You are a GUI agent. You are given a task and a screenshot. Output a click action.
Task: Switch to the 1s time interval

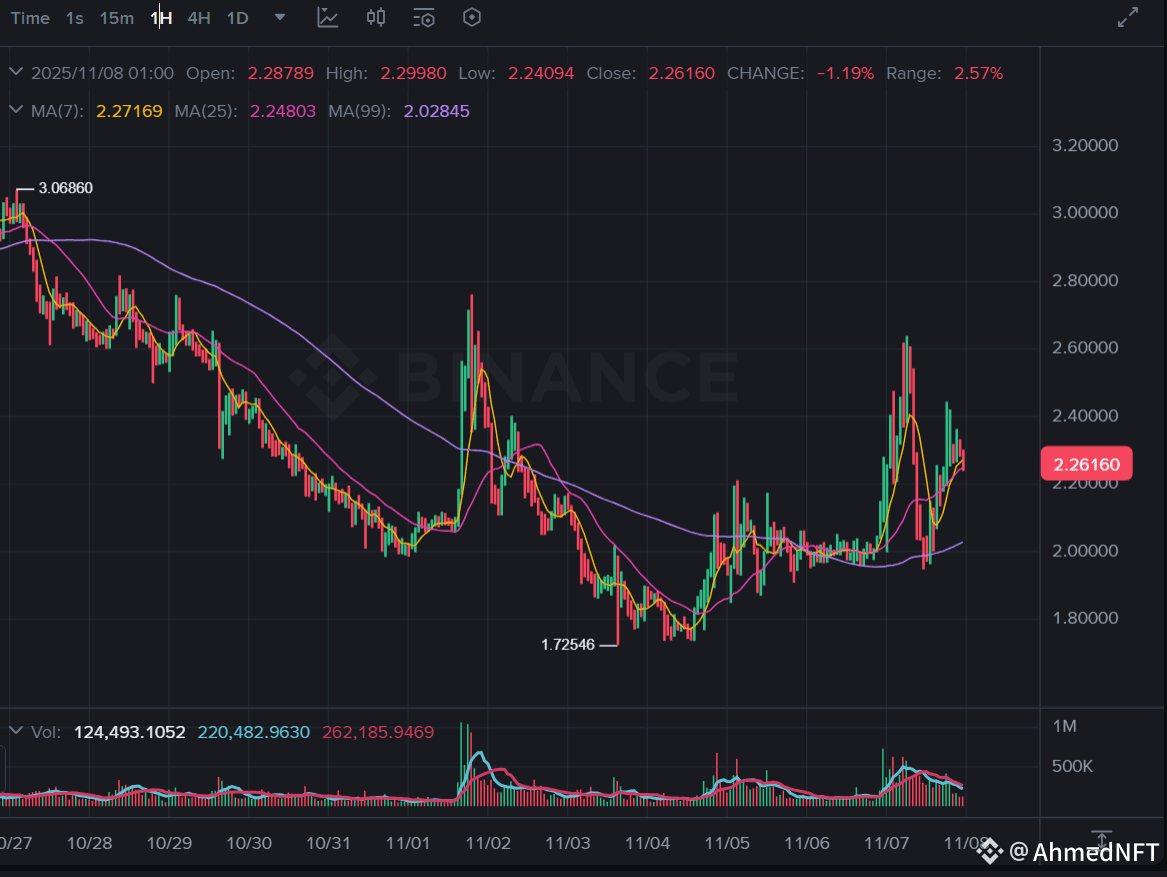[x=74, y=18]
